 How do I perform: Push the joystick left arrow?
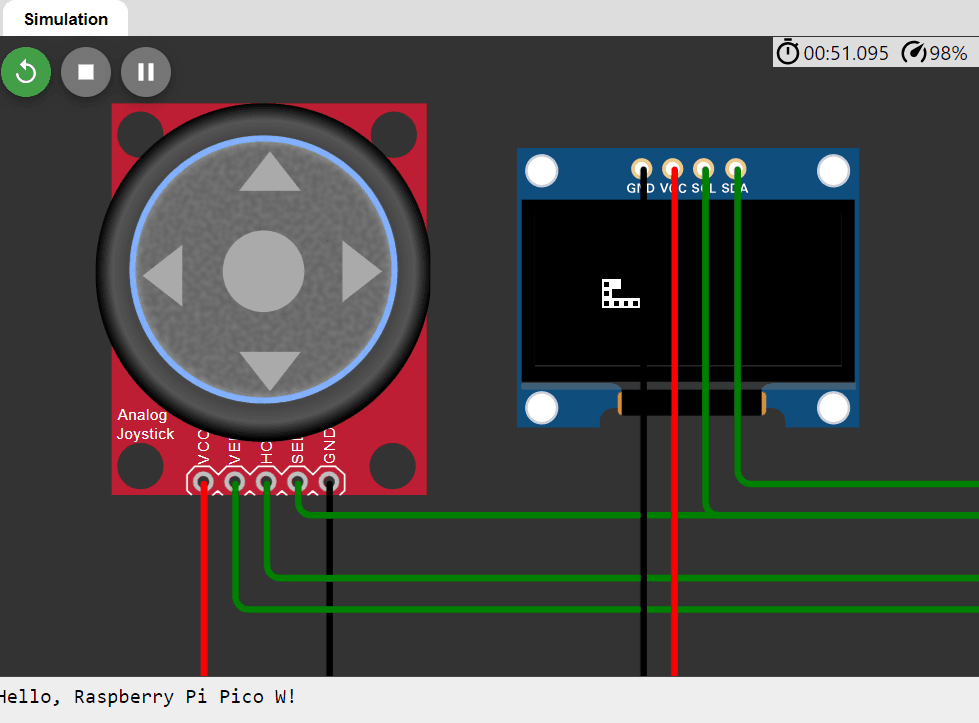[164, 273]
